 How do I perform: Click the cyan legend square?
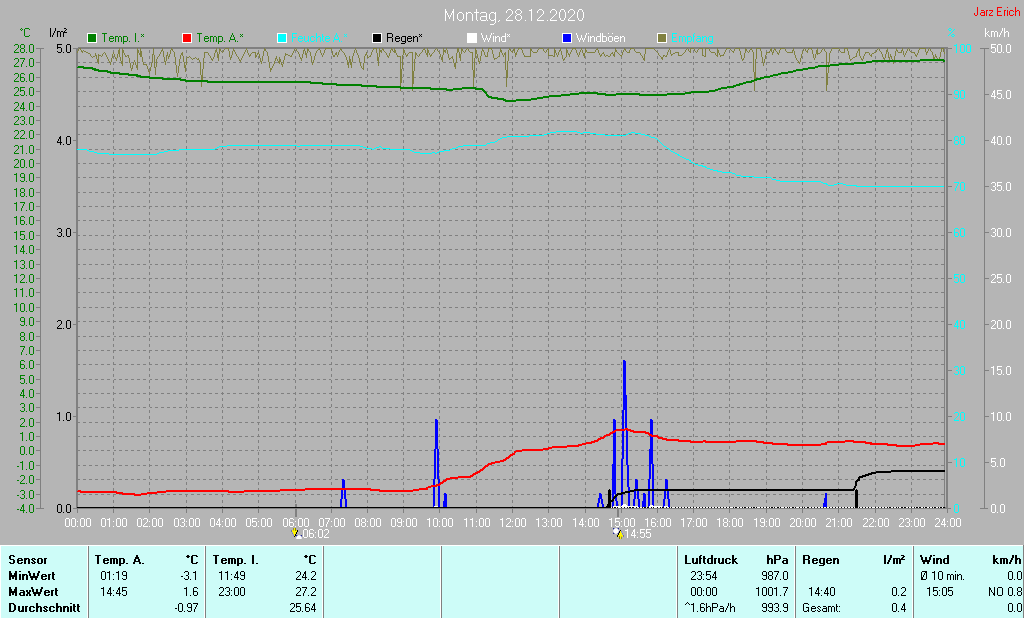pos(282,38)
